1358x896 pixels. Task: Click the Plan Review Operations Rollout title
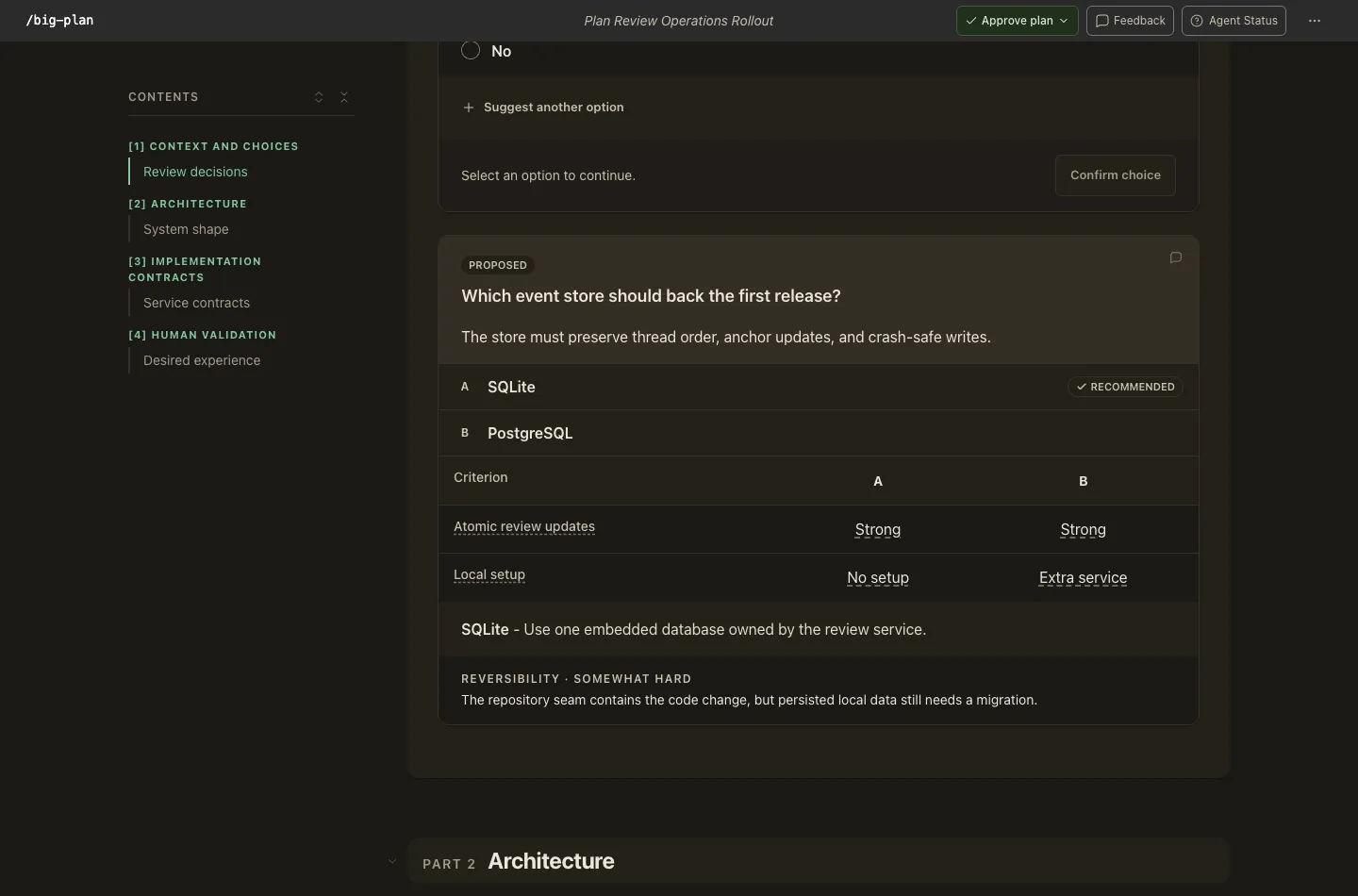[x=679, y=21]
